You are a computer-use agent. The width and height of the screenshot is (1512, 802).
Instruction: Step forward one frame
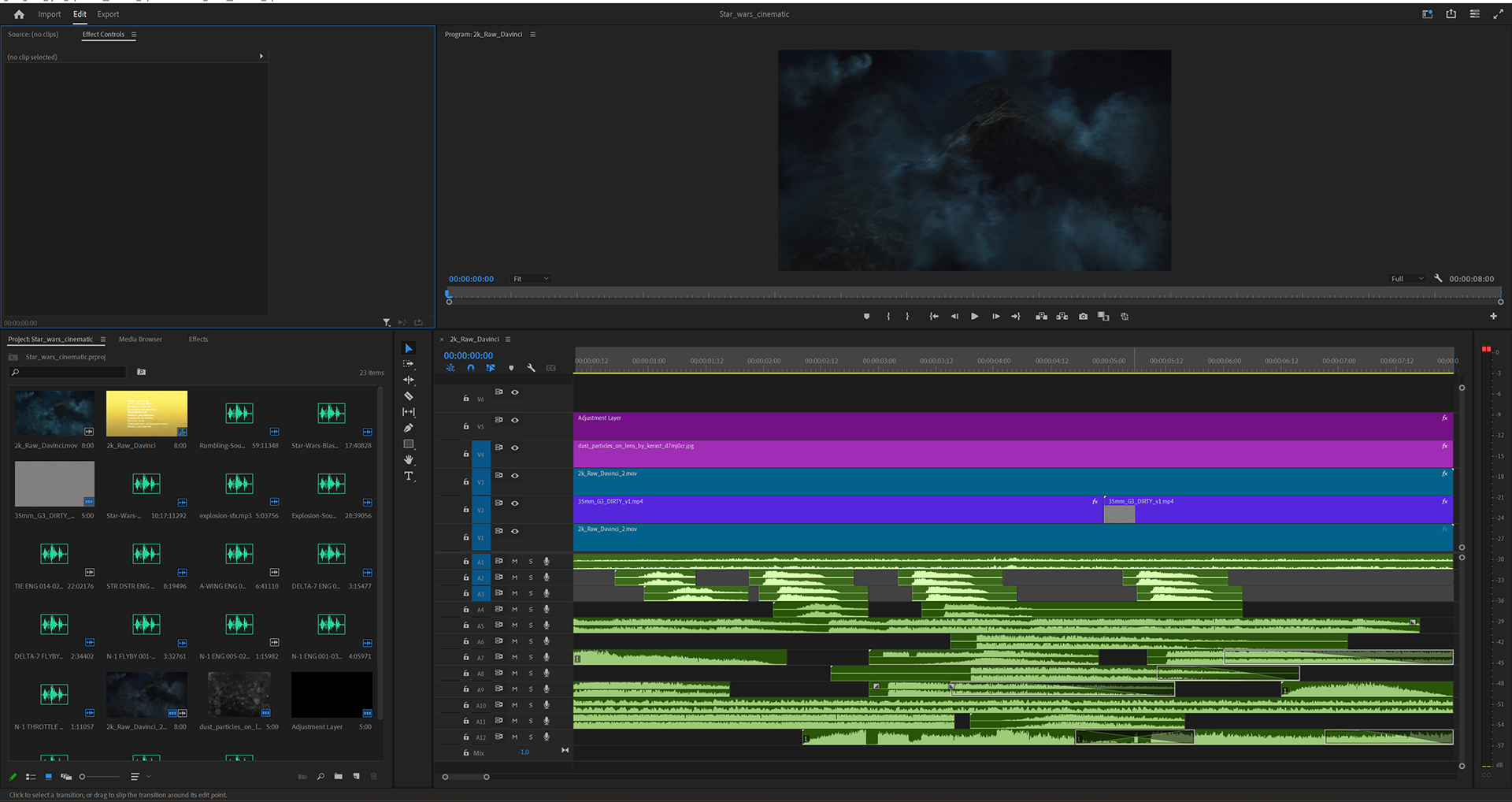[x=995, y=317]
